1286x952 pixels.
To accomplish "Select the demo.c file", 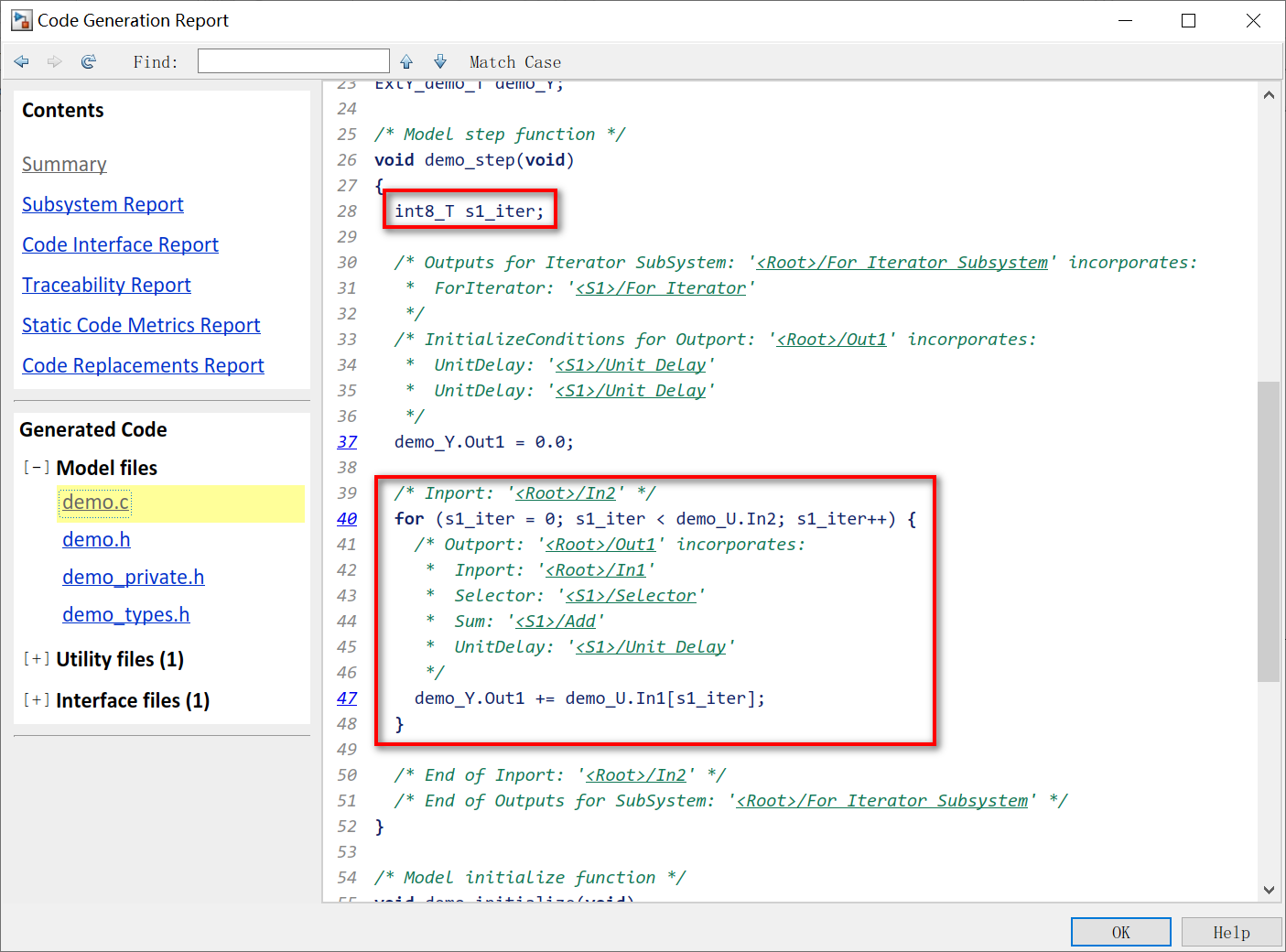I will click(x=96, y=503).
